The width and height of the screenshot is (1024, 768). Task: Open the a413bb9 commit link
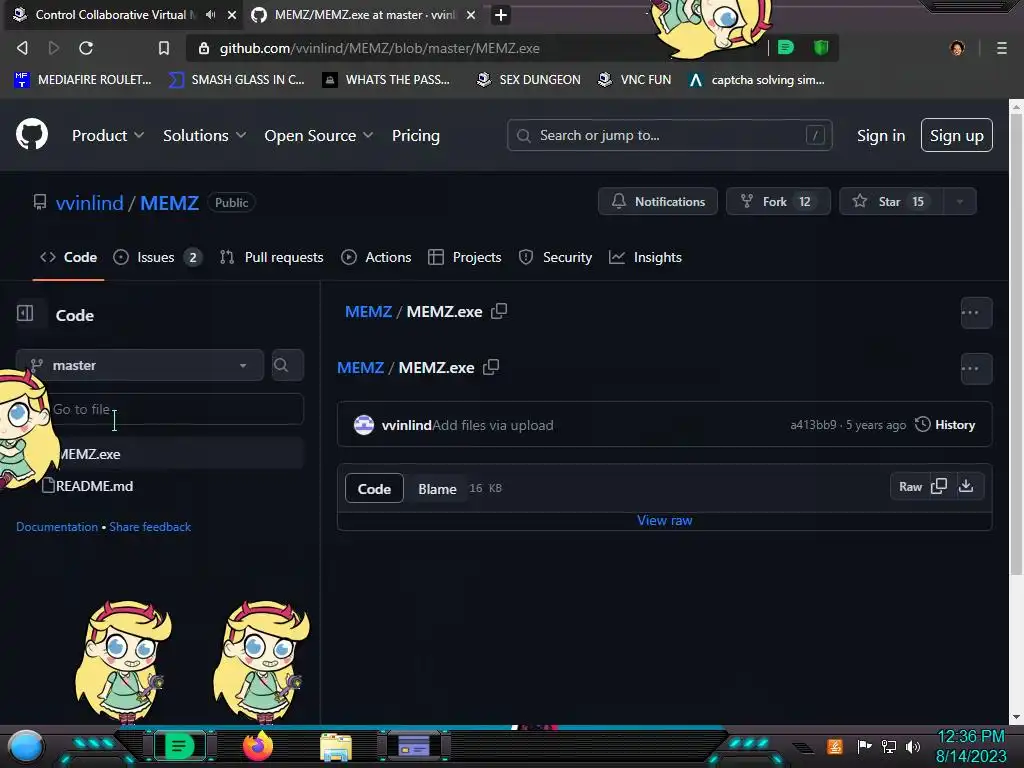point(813,425)
